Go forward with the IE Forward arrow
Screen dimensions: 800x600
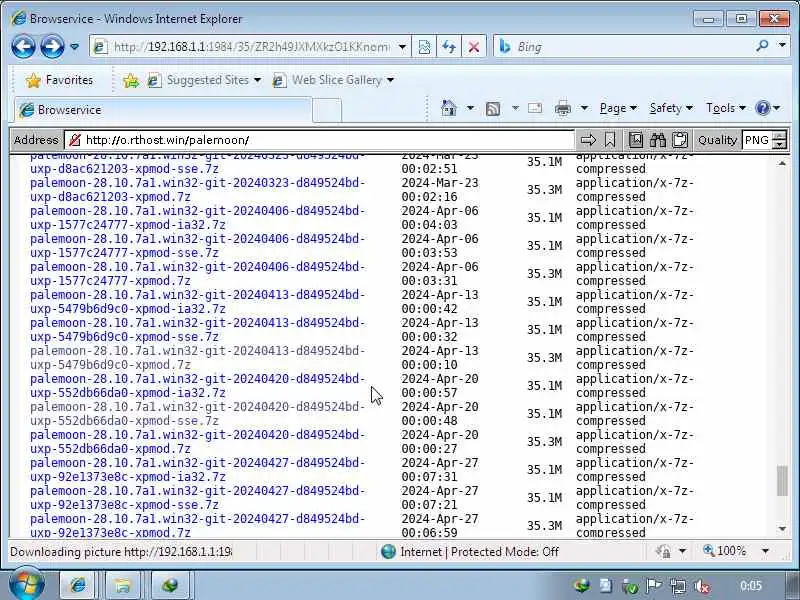53,47
